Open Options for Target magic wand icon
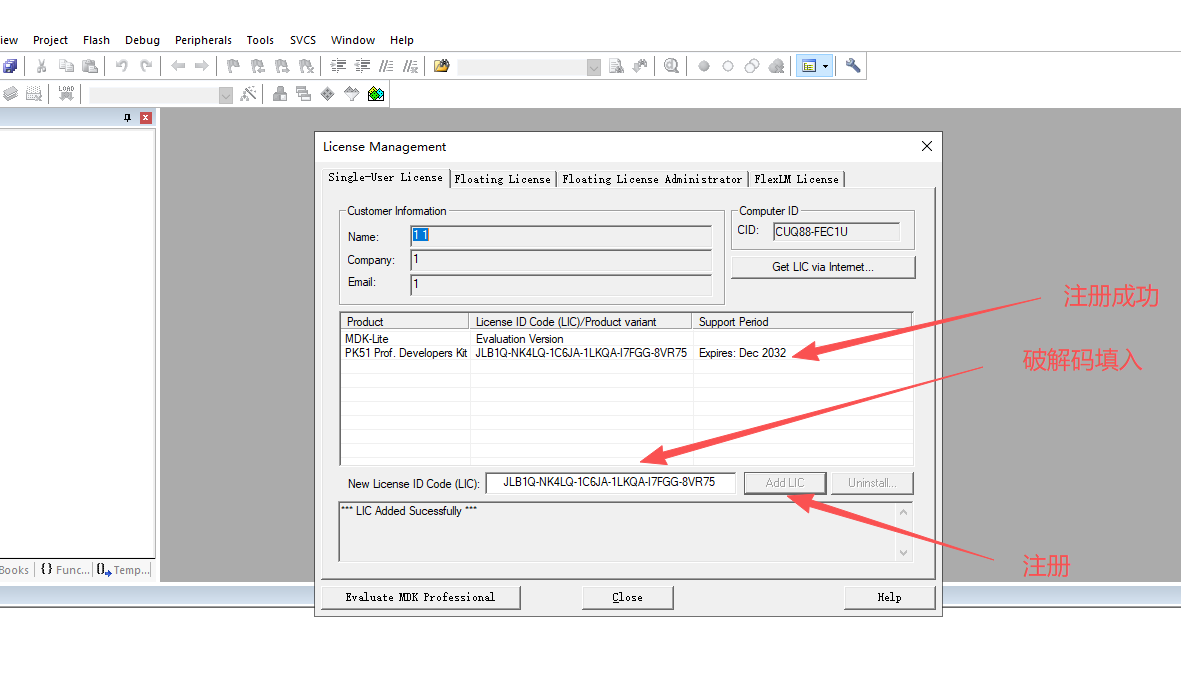 point(249,94)
